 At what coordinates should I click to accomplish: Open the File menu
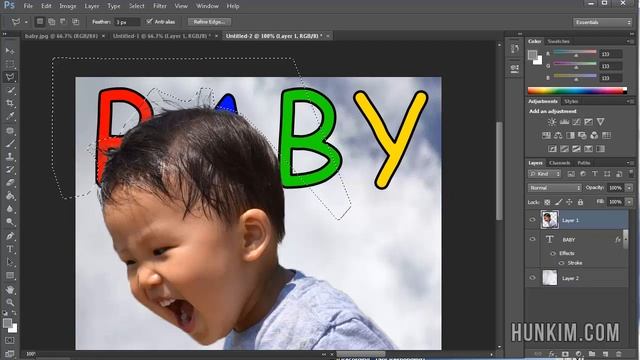[28, 6]
